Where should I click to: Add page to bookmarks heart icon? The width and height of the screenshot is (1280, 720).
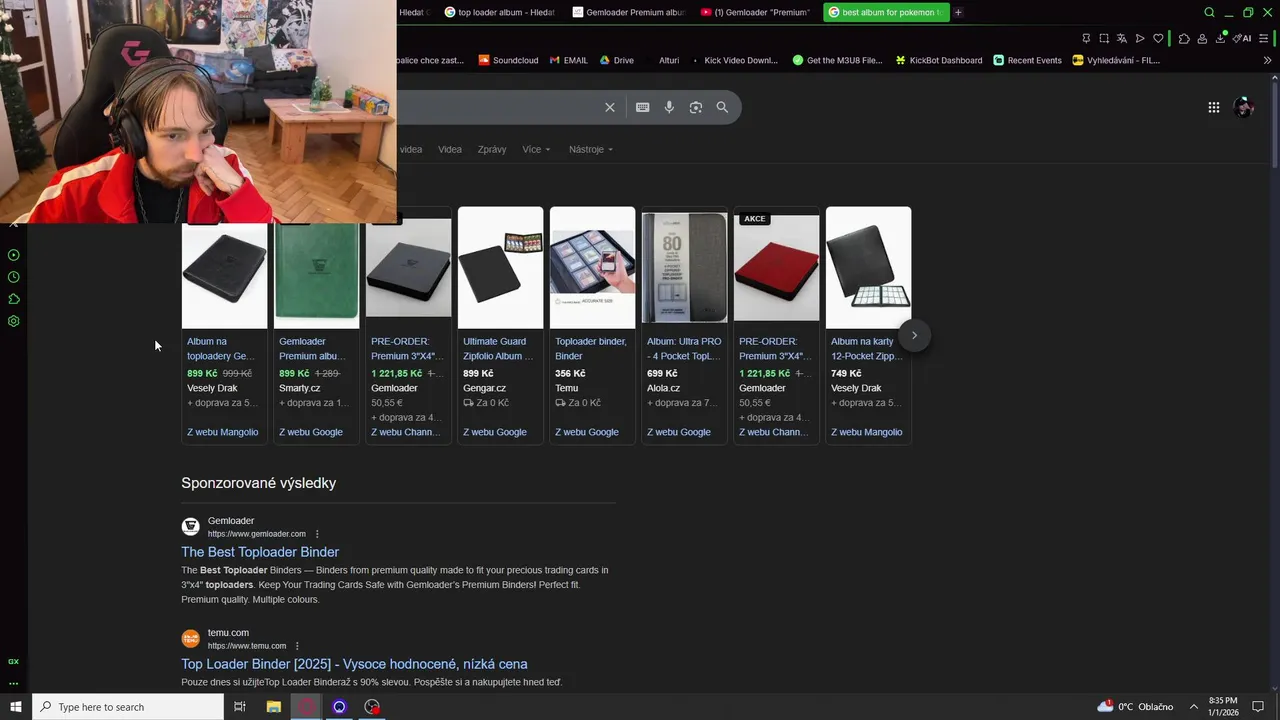1158,38
